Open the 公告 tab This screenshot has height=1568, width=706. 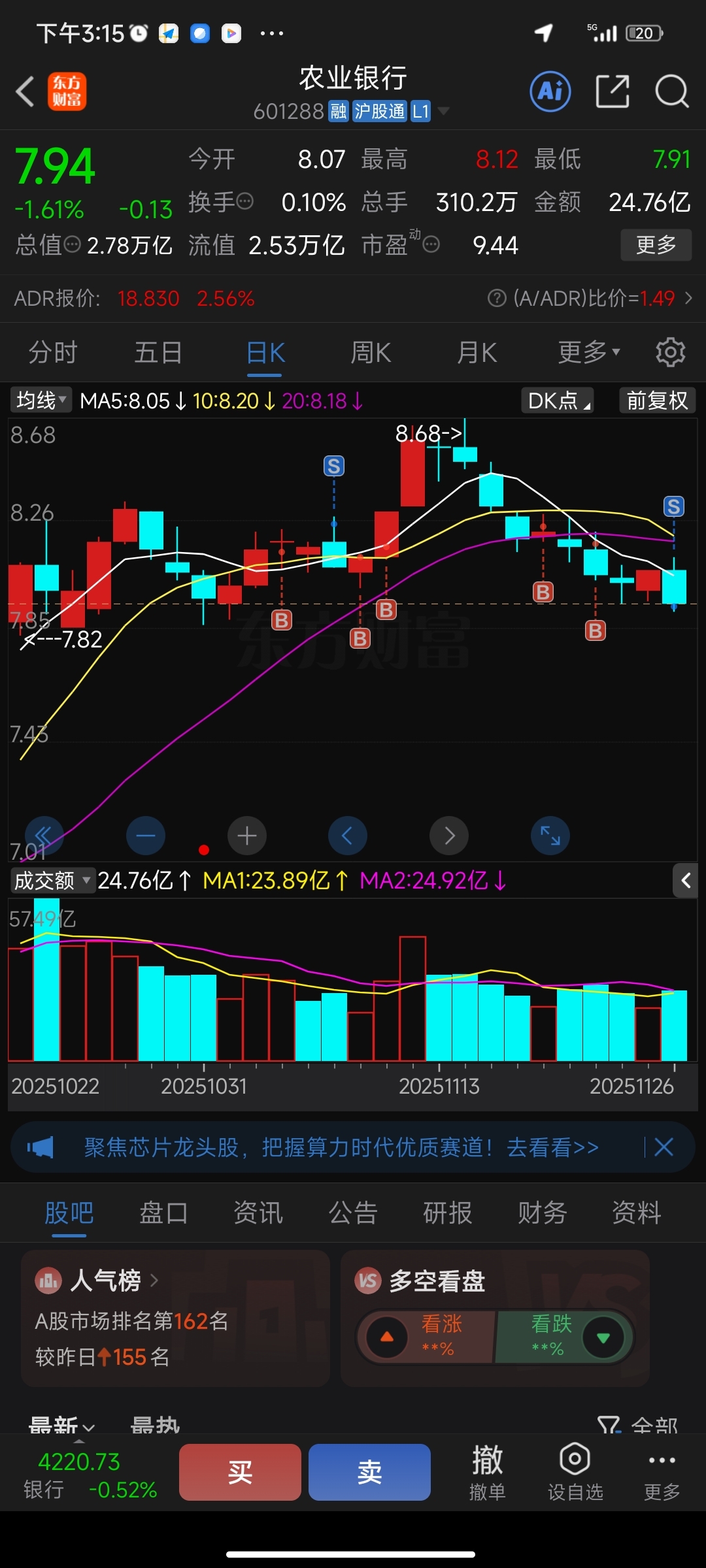(353, 1213)
